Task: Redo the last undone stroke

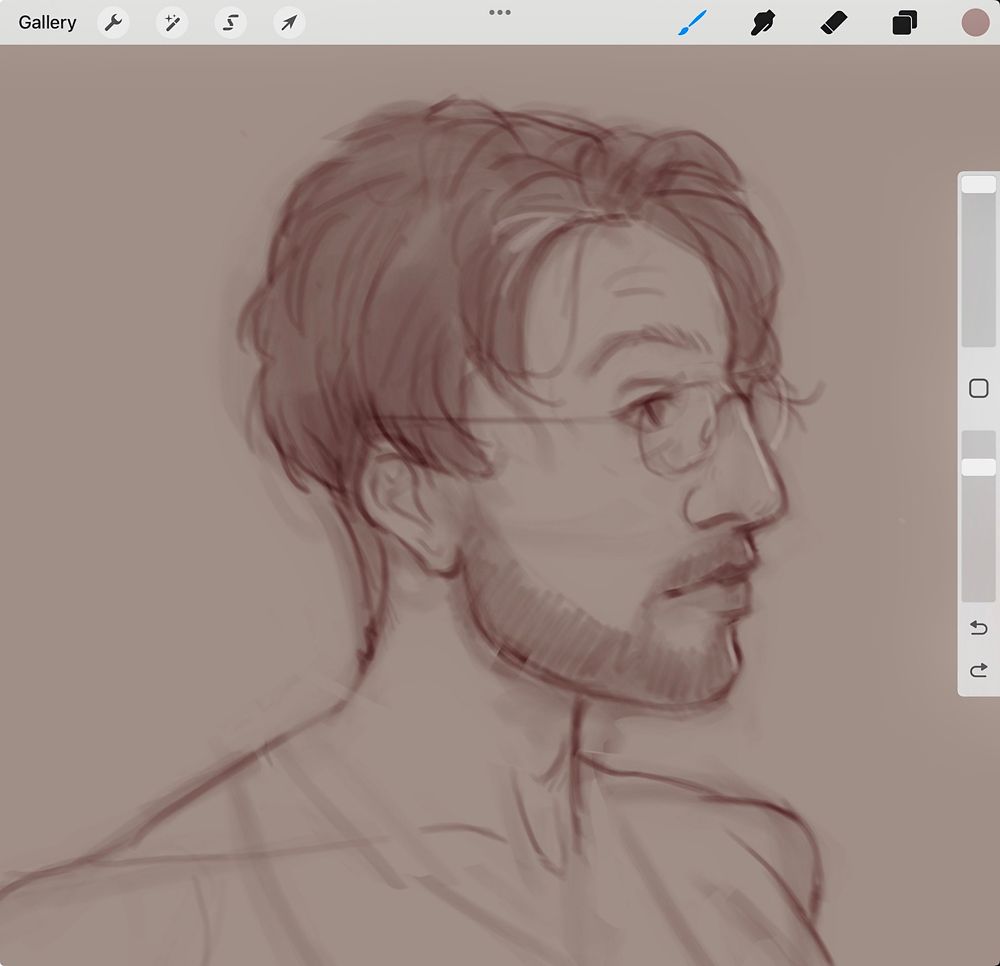Action: pyautogui.click(x=979, y=670)
